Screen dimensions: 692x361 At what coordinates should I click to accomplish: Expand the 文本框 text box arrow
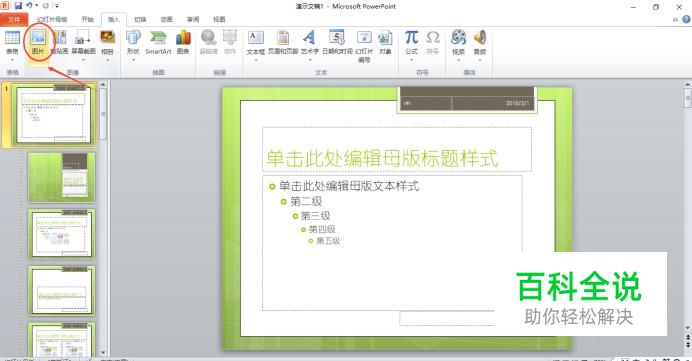(256, 60)
